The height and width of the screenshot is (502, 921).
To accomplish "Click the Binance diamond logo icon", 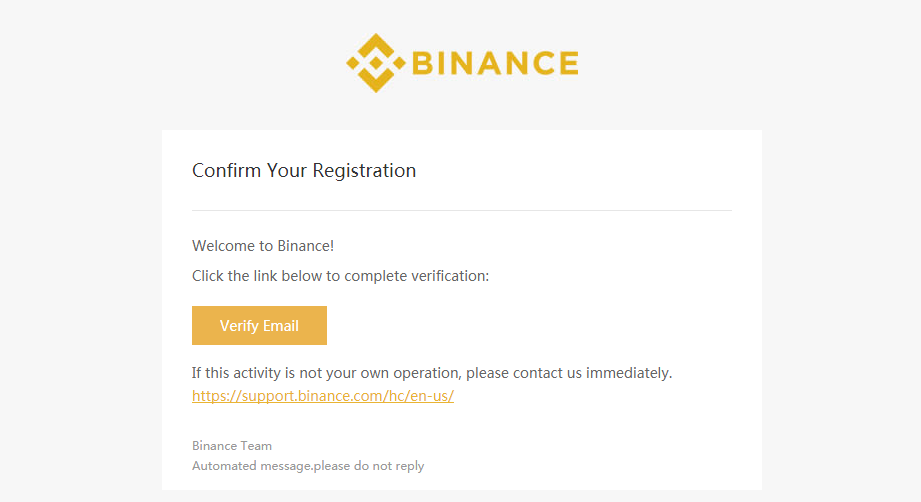I will click(x=375, y=63).
